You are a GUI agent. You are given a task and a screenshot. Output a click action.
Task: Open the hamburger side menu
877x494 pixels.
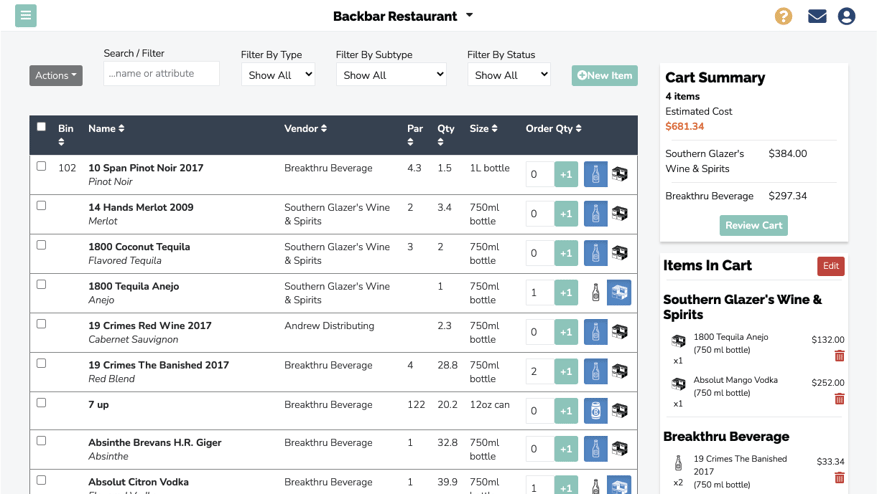[26, 16]
